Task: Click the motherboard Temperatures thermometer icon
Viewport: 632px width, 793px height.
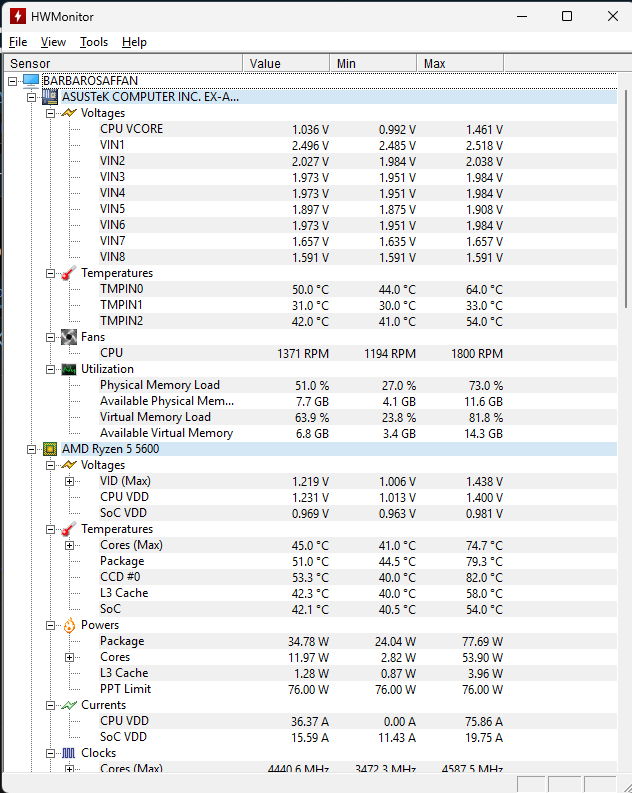Action: point(69,273)
